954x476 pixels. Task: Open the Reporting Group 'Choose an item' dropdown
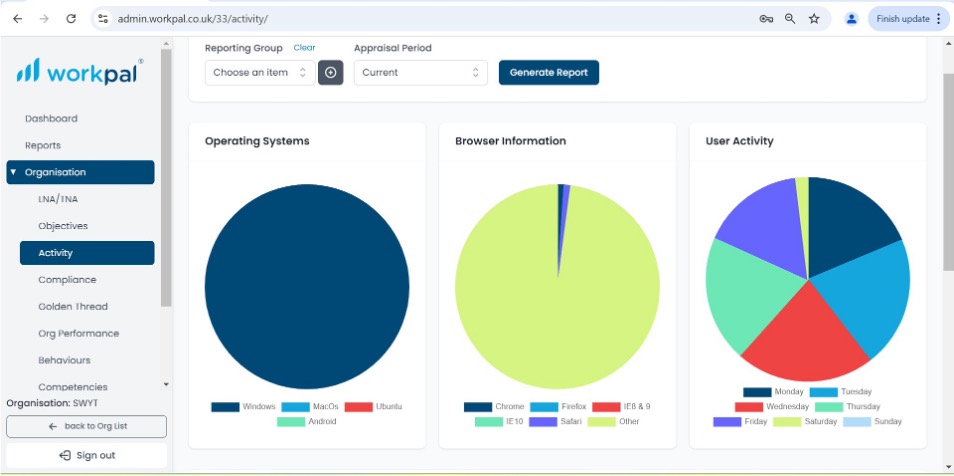[x=260, y=72]
